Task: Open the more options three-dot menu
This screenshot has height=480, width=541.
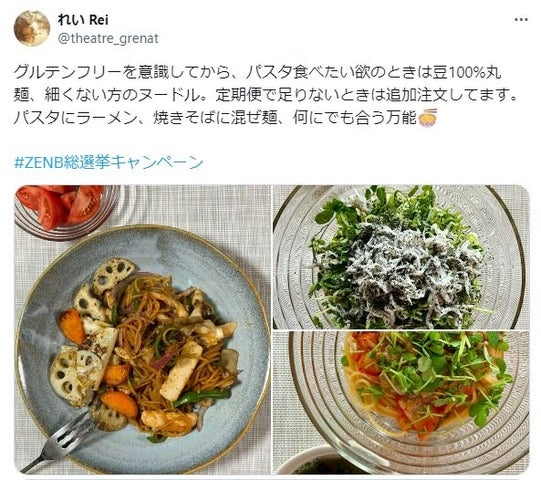Action: [521, 20]
